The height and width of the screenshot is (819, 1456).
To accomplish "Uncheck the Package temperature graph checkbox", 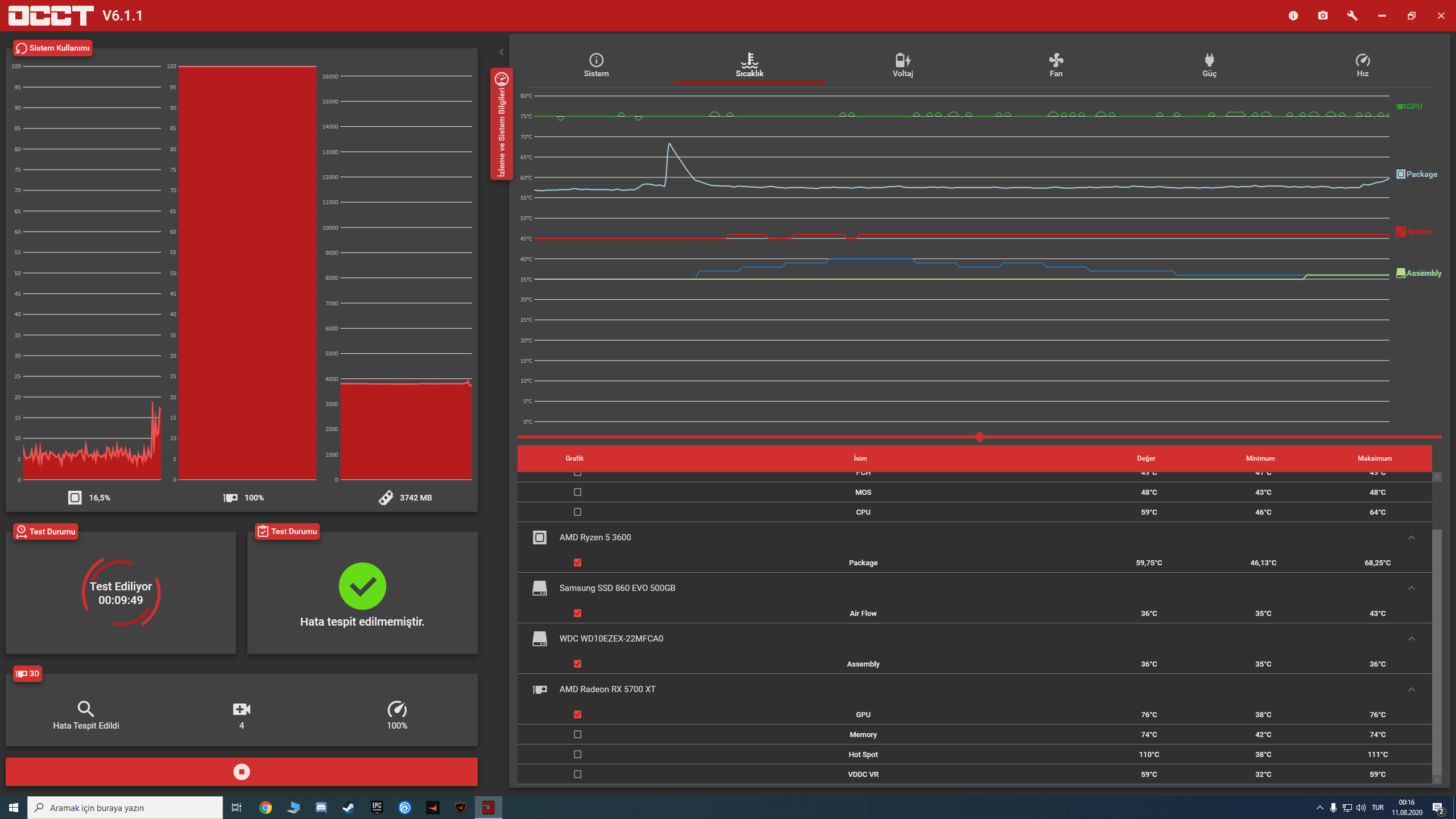I will pos(577,562).
